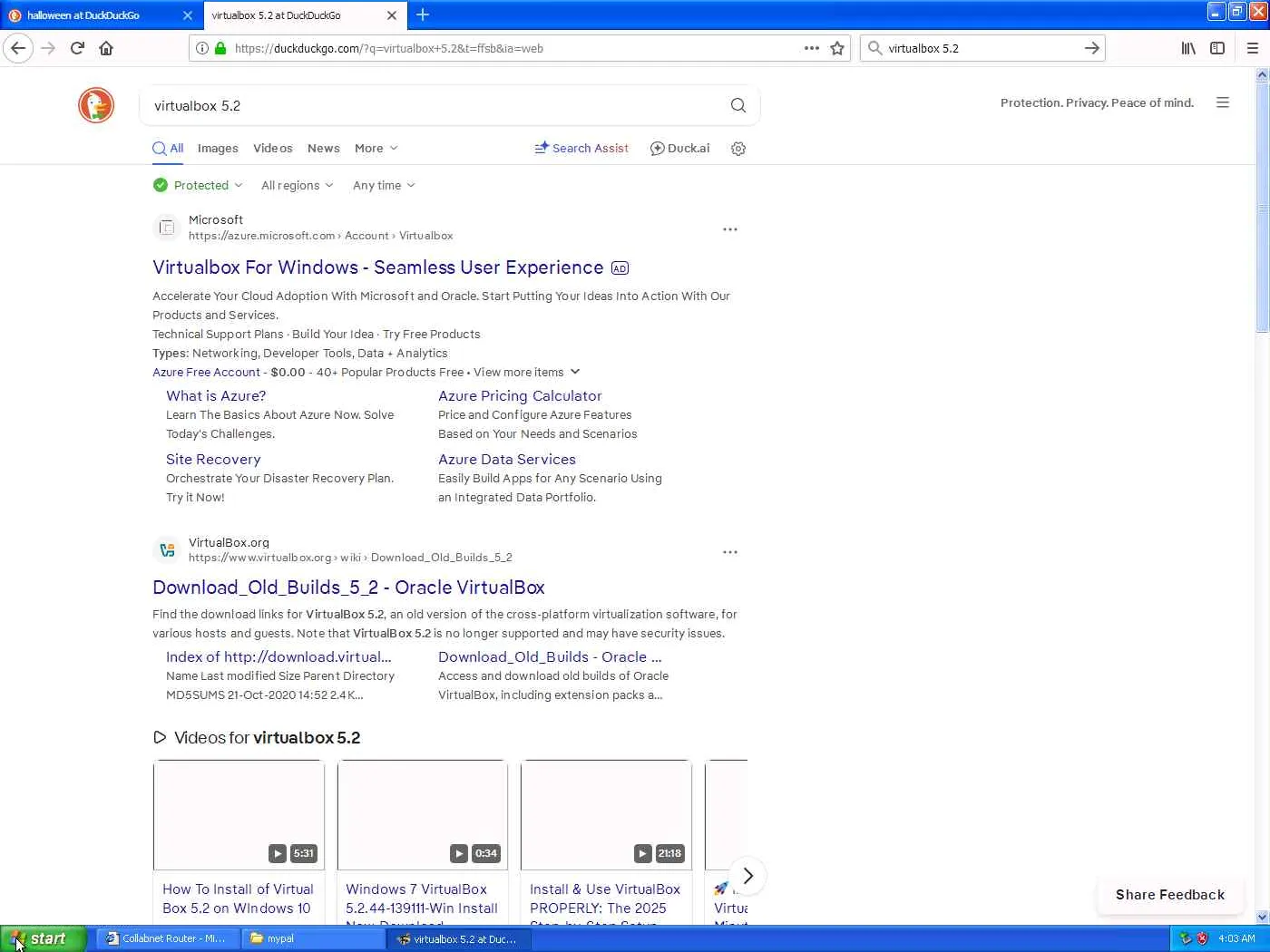The width and height of the screenshot is (1270, 952).
Task: Open Virtualbox For Windows ad link
Action: tap(377, 267)
